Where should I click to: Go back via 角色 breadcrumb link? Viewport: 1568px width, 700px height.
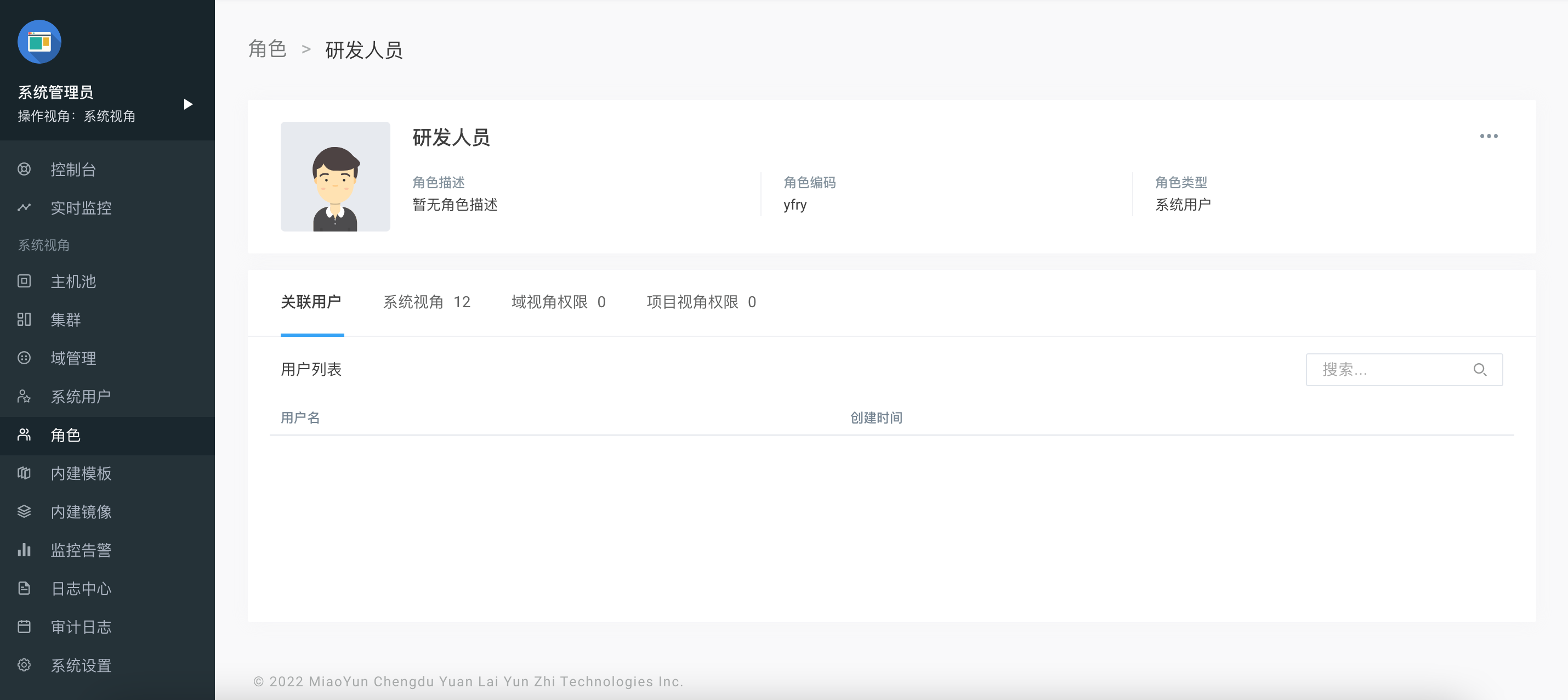267,49
